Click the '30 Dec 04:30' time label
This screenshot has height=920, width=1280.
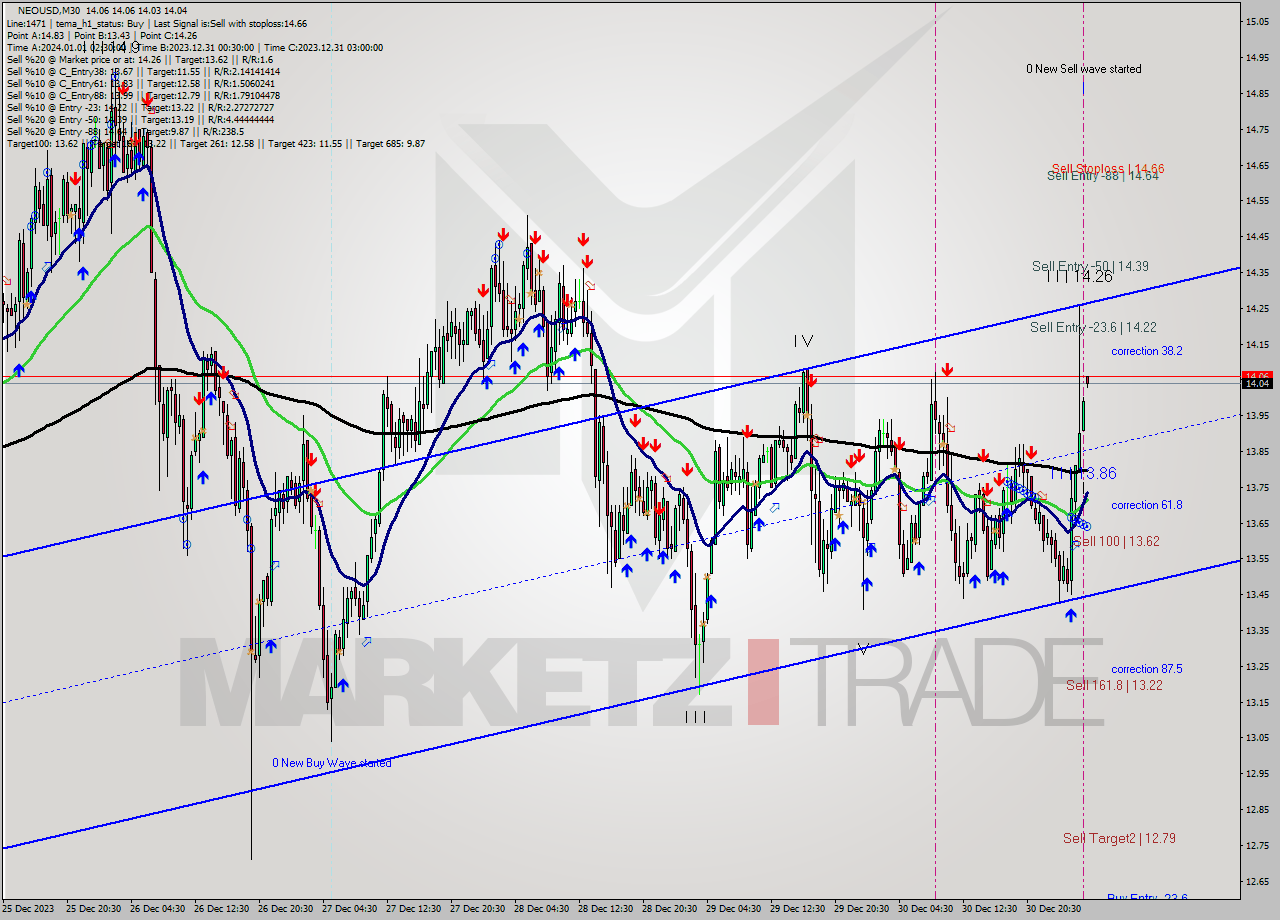925,909
